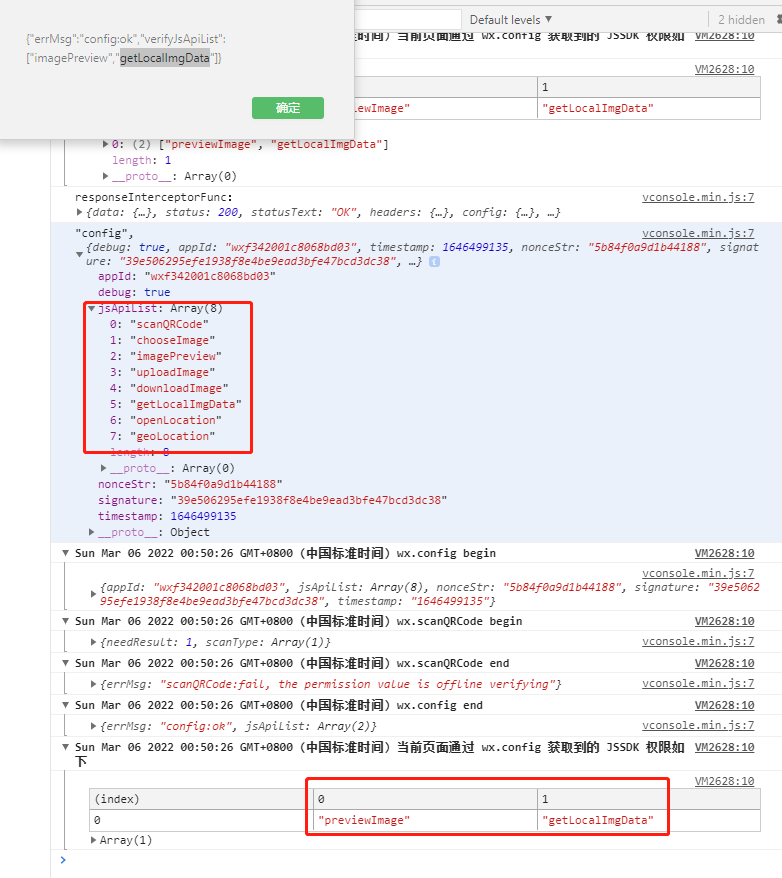
Task: Click the expanded timestamp: 1646499135 property line
Action: [167, 516]
